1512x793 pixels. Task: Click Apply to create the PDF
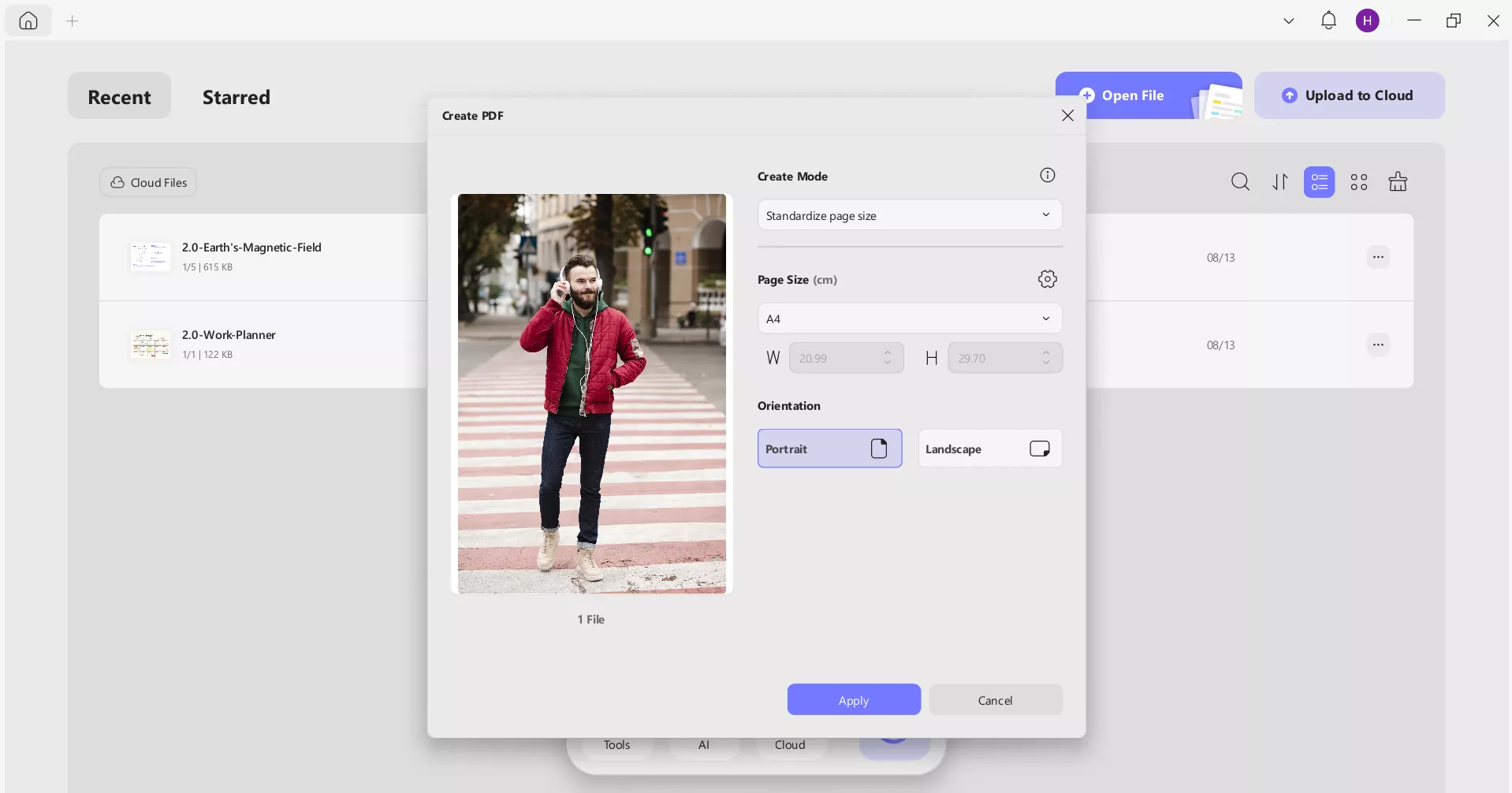tap(853, 700)
